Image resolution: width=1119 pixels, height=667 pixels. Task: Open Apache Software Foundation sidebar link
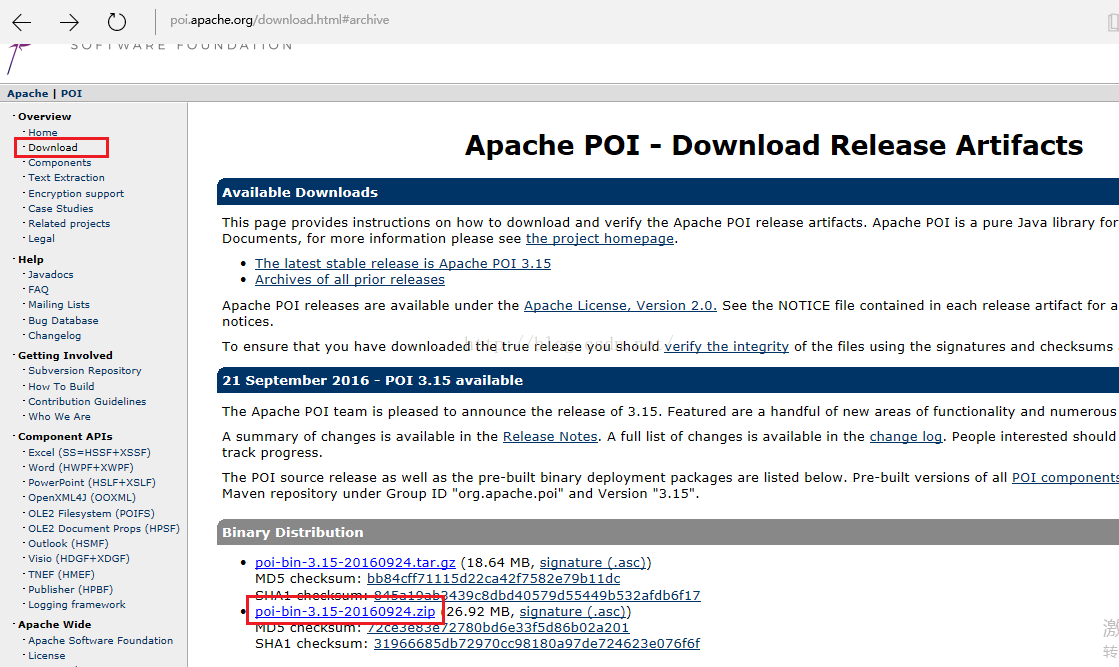[x=100, y=641]
